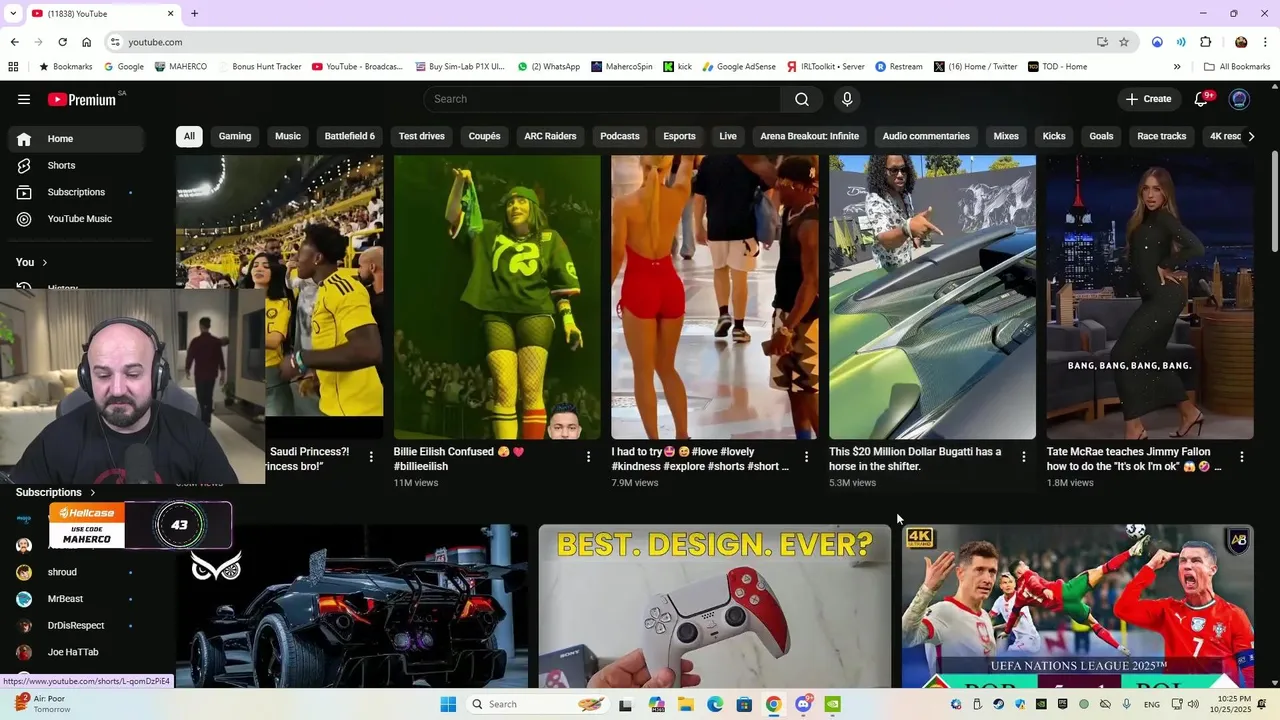Image resolution: width=1280 pixels, height=720 pixels.
Task: Open the site information button by the URL
Action: point(115,42)
